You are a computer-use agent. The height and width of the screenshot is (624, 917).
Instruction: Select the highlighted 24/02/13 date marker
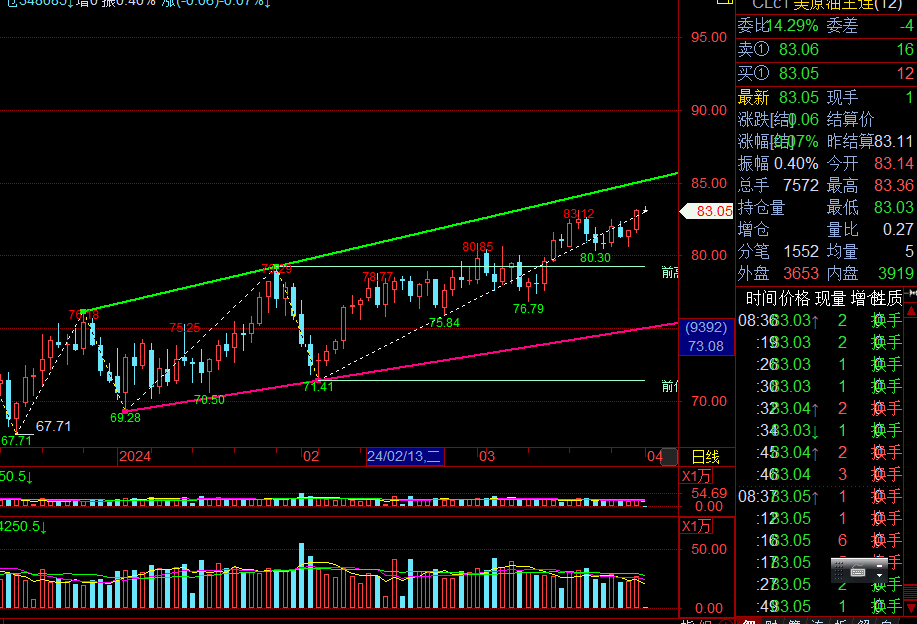click(x=404, y=457)
